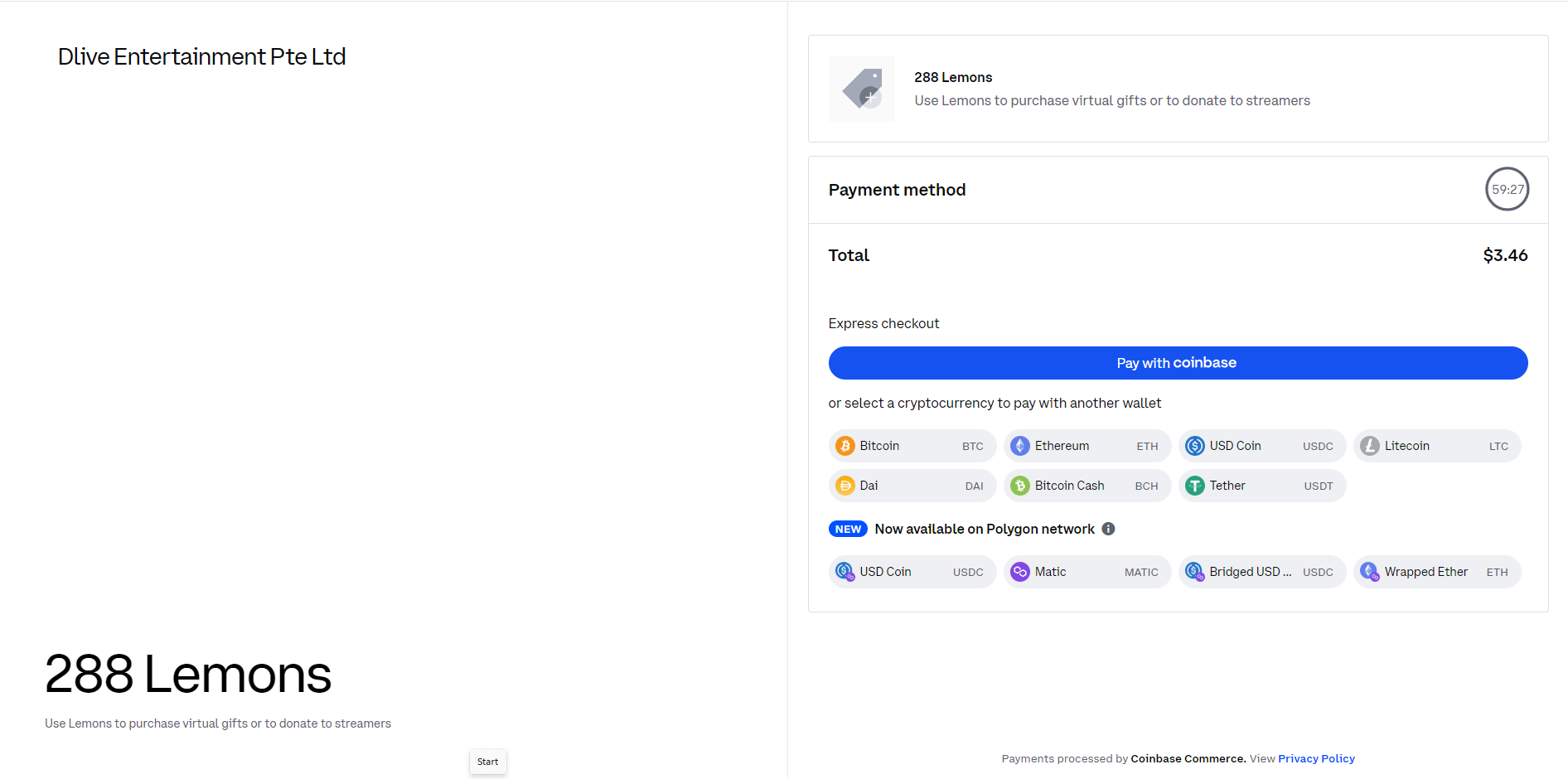The width and height of the screenshot is (1568, 779).
Task: Click the Start button
Action: click(488, 762)
